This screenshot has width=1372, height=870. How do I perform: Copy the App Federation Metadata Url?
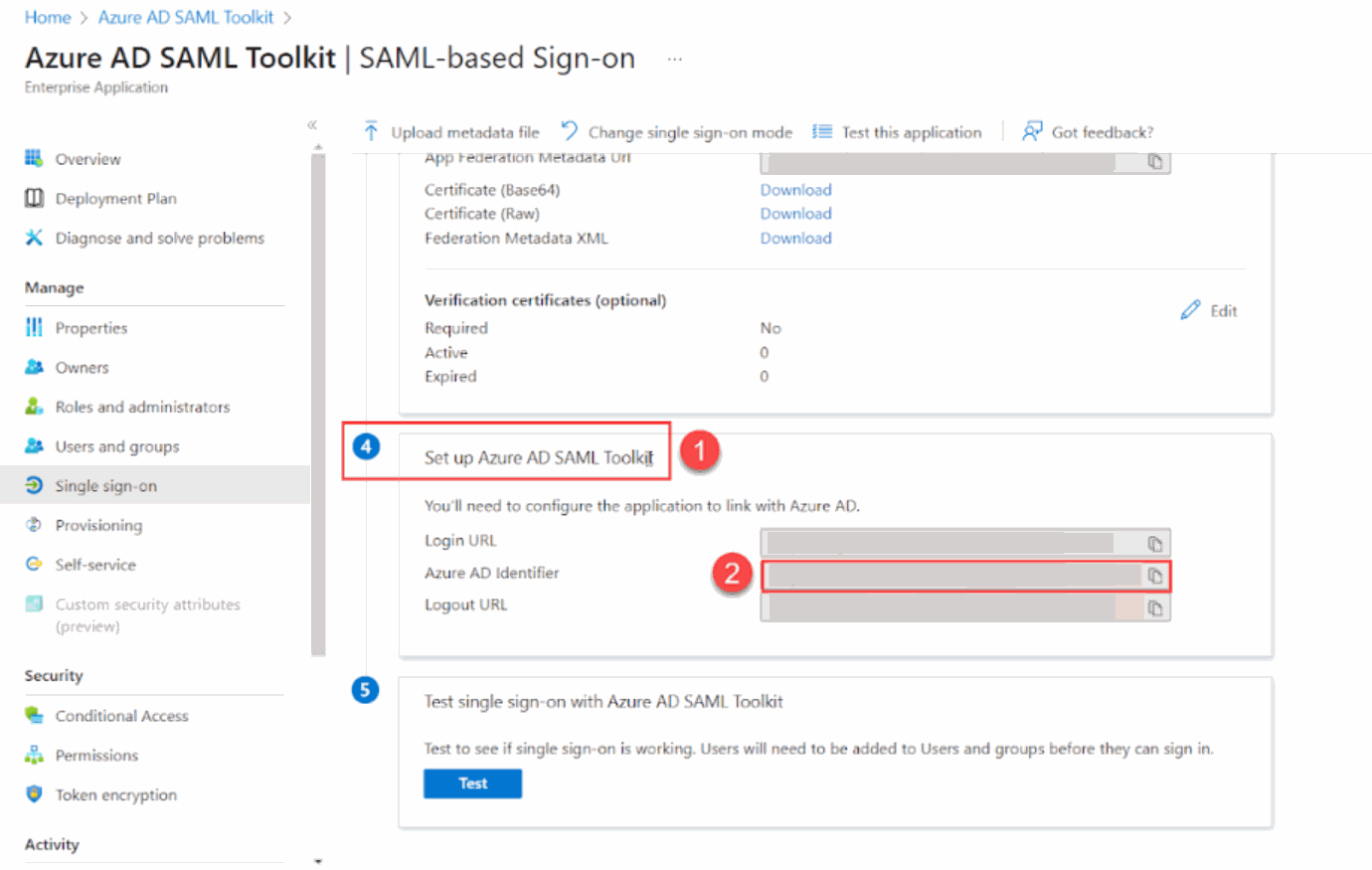click(1155, 162)
